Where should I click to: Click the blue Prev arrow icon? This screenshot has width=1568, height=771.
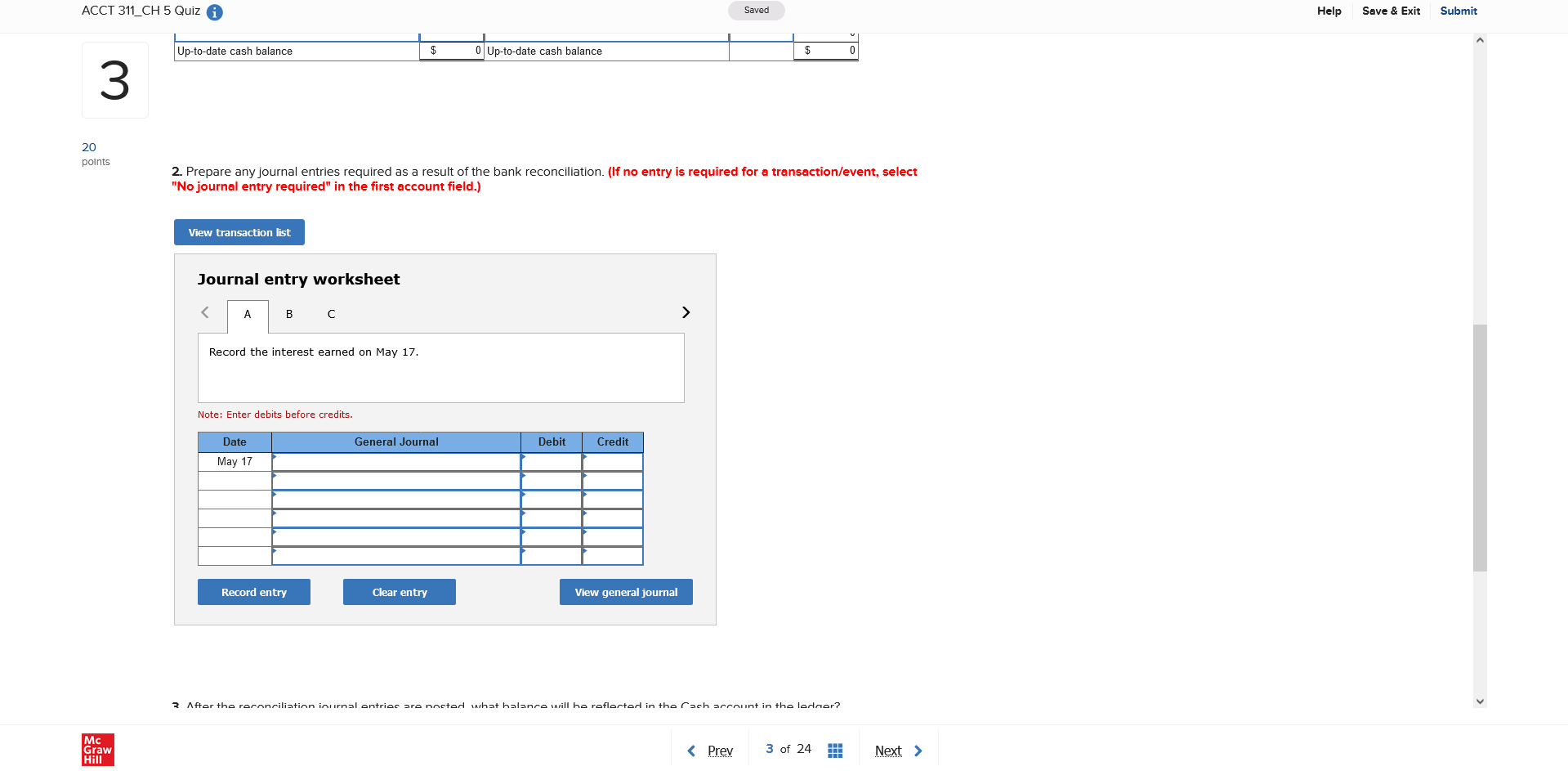click(x=690, y=750)
